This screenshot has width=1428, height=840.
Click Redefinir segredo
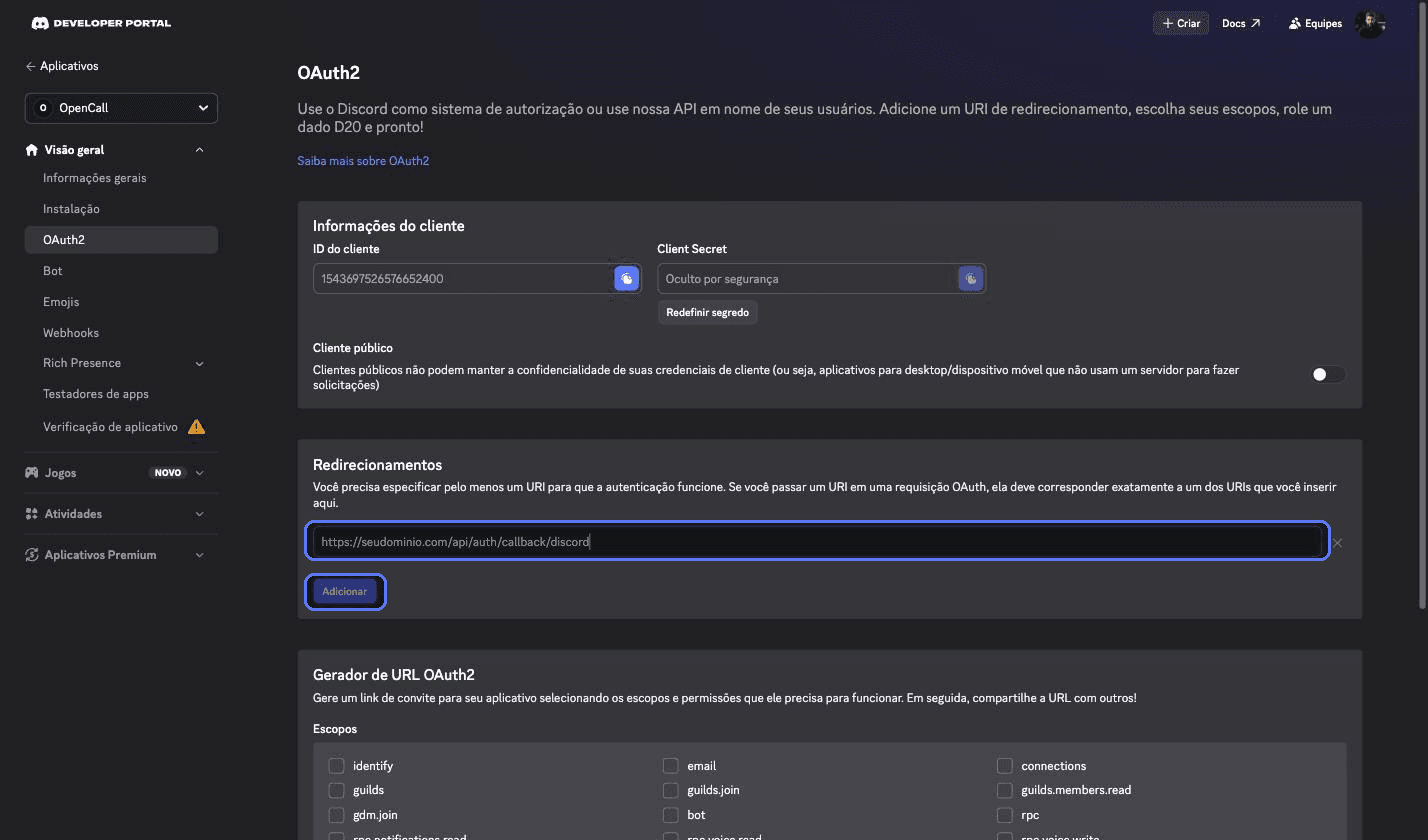tap(707, 312)
